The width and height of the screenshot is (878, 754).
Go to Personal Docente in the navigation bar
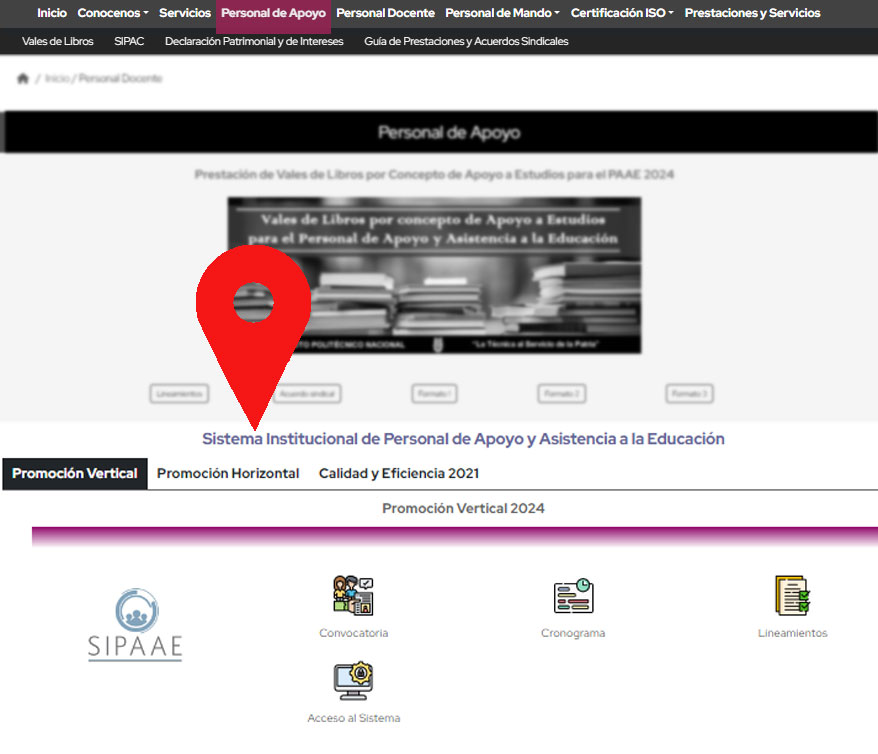click(385, 13)
